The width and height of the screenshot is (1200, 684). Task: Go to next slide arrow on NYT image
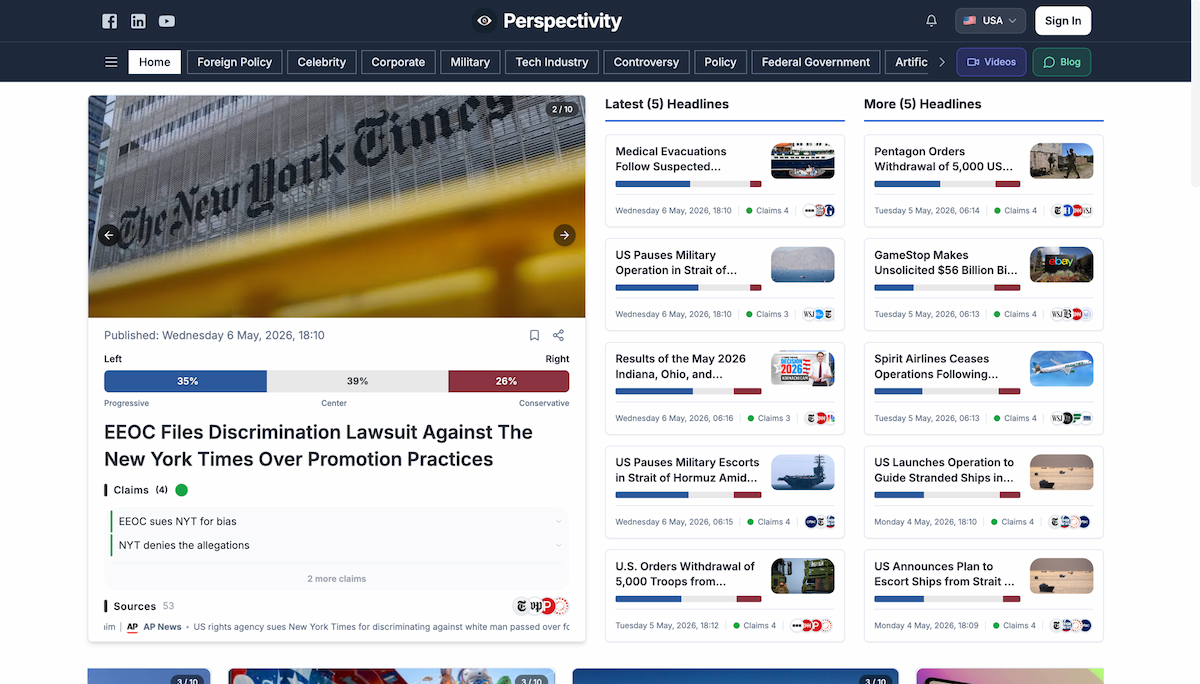click(x=564, y=235)
